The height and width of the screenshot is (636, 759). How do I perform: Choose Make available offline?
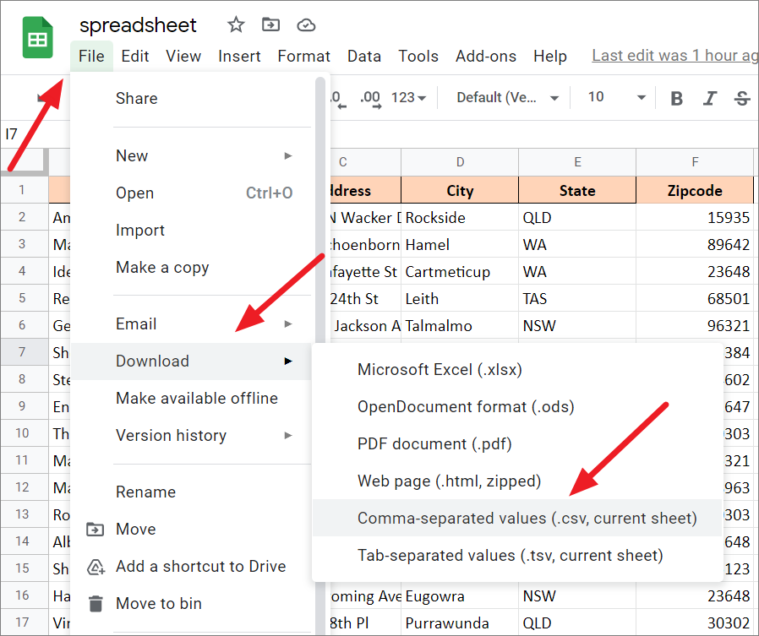[196, 398]
